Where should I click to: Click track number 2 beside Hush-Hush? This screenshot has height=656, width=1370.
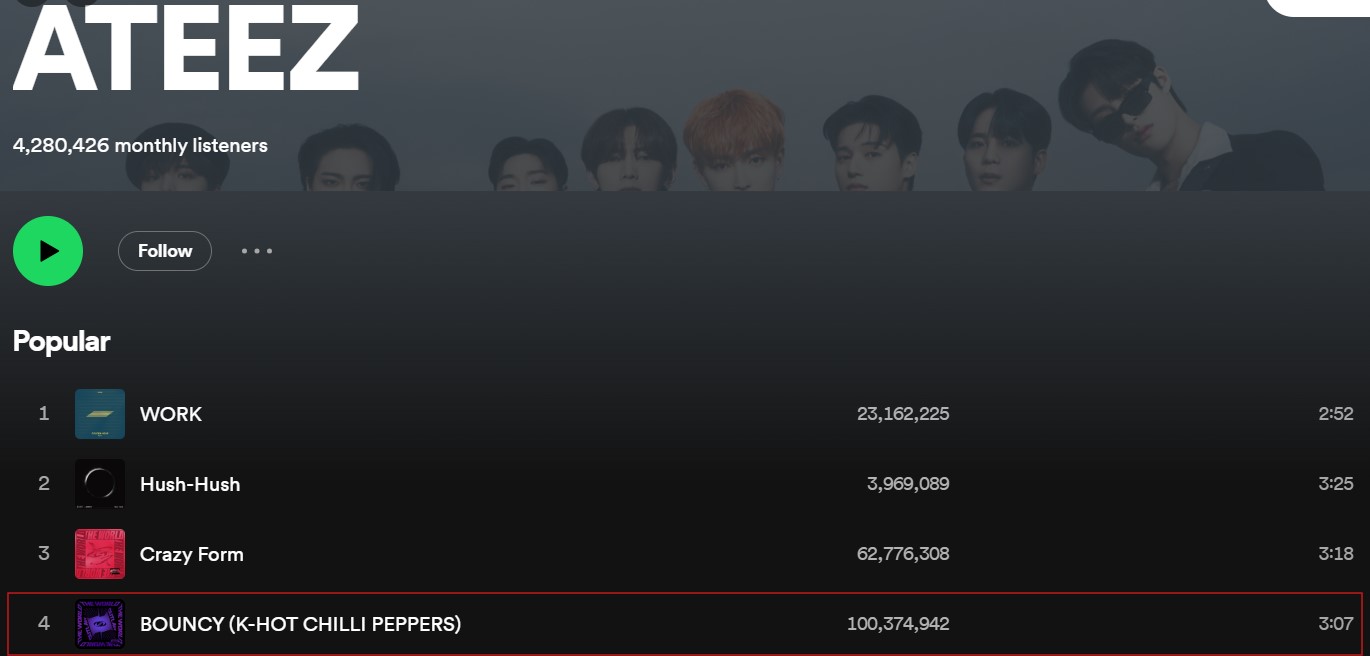tap(44, 484)
